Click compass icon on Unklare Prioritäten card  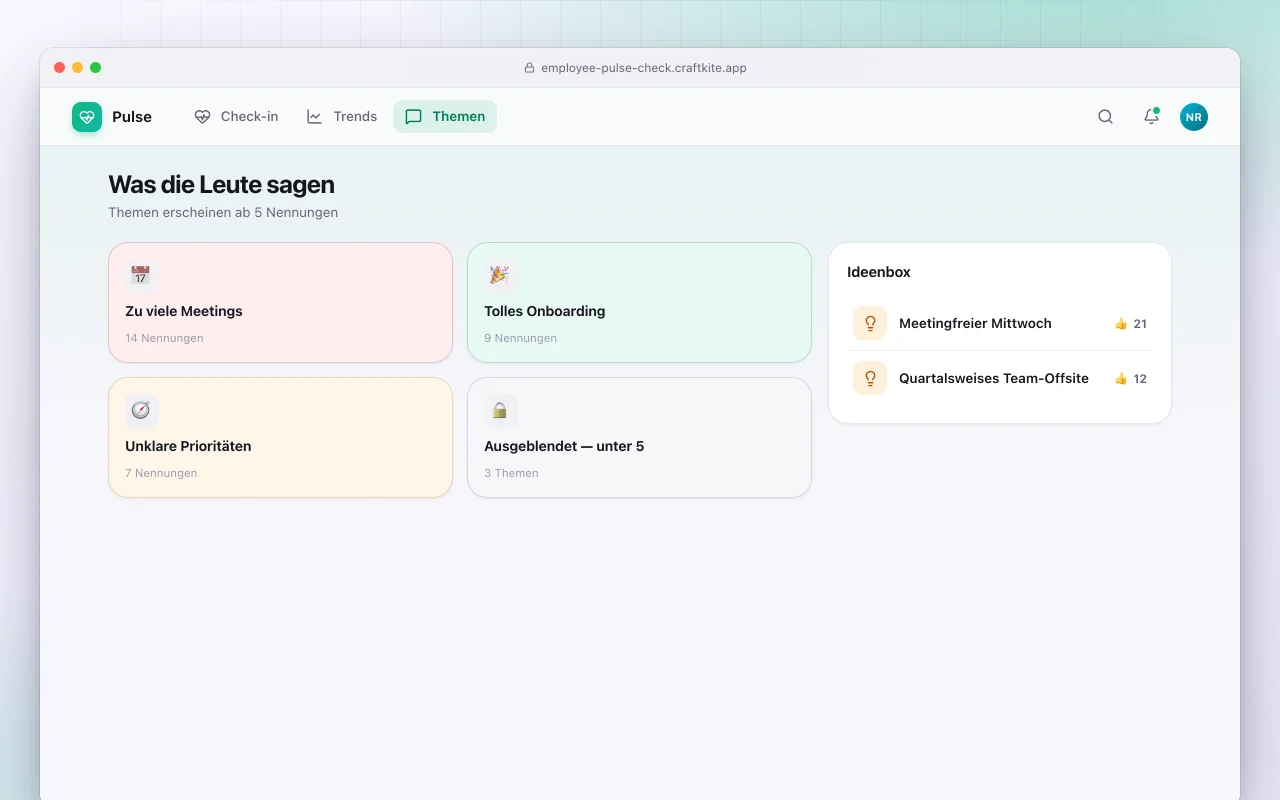point(141,410)
